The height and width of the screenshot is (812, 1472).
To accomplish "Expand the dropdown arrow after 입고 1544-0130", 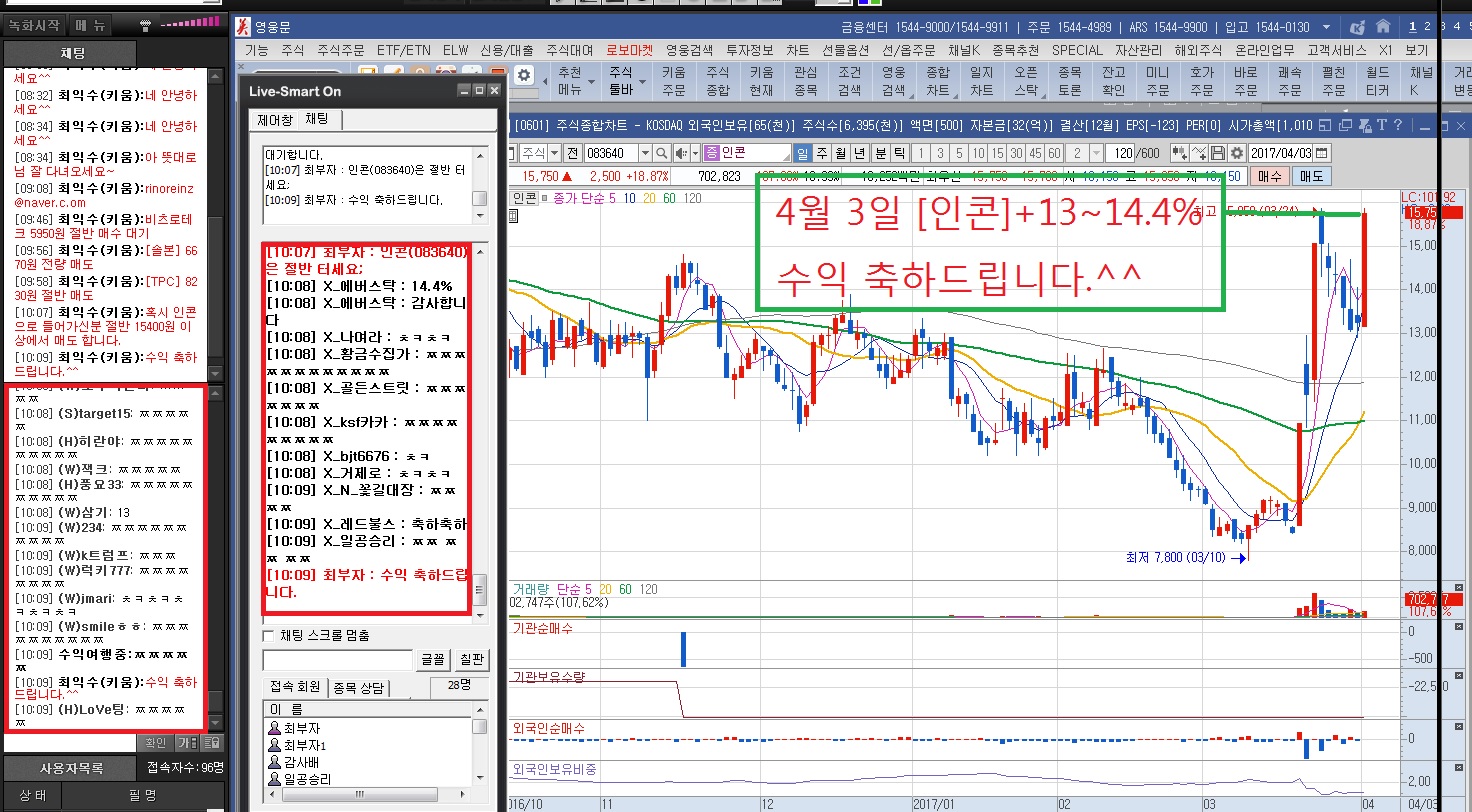I will coord(1326,27).
